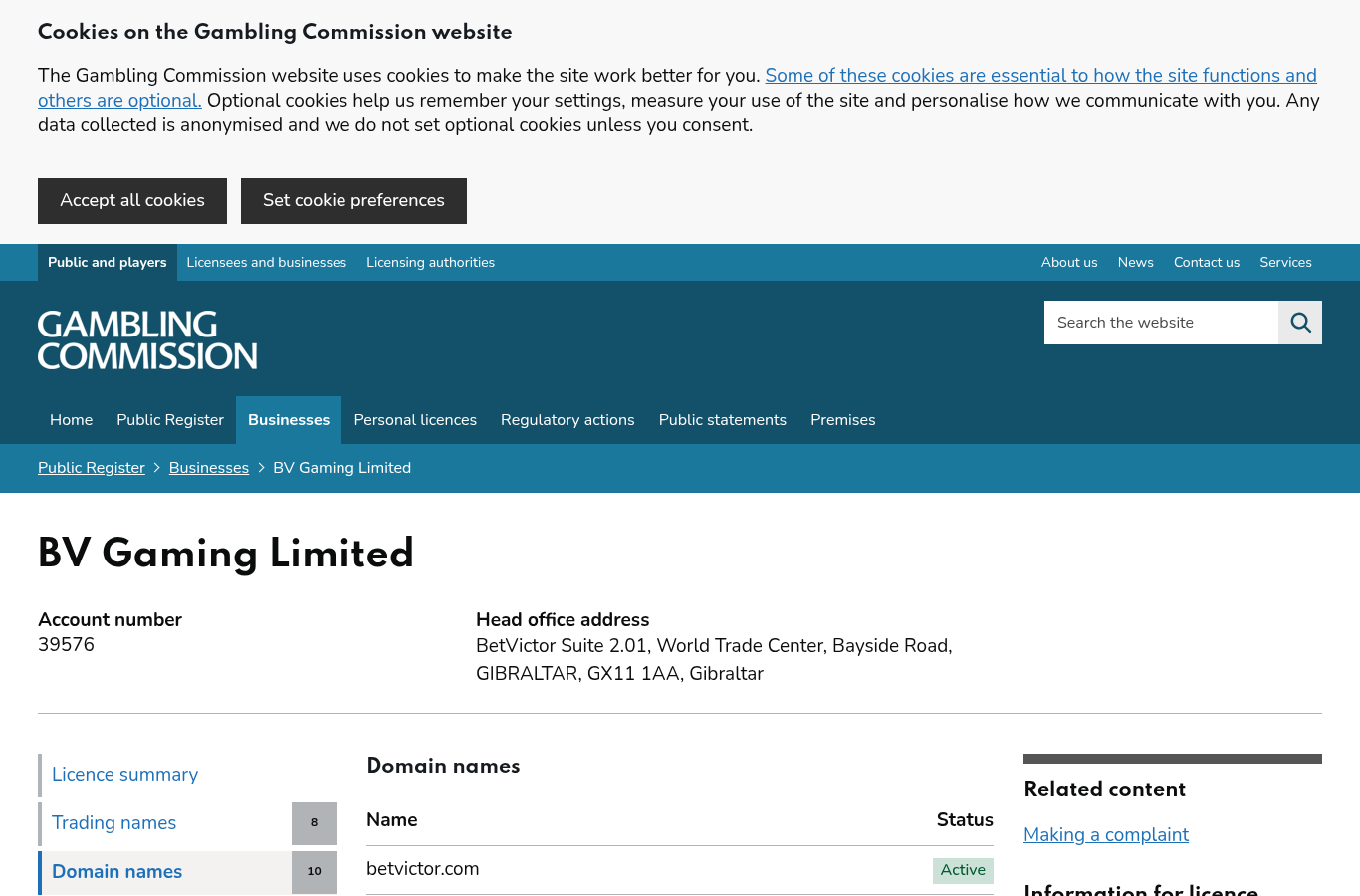Open Regulatory actions section
The height and width of the screenshot is (896, 1360).
coord(567,420)
